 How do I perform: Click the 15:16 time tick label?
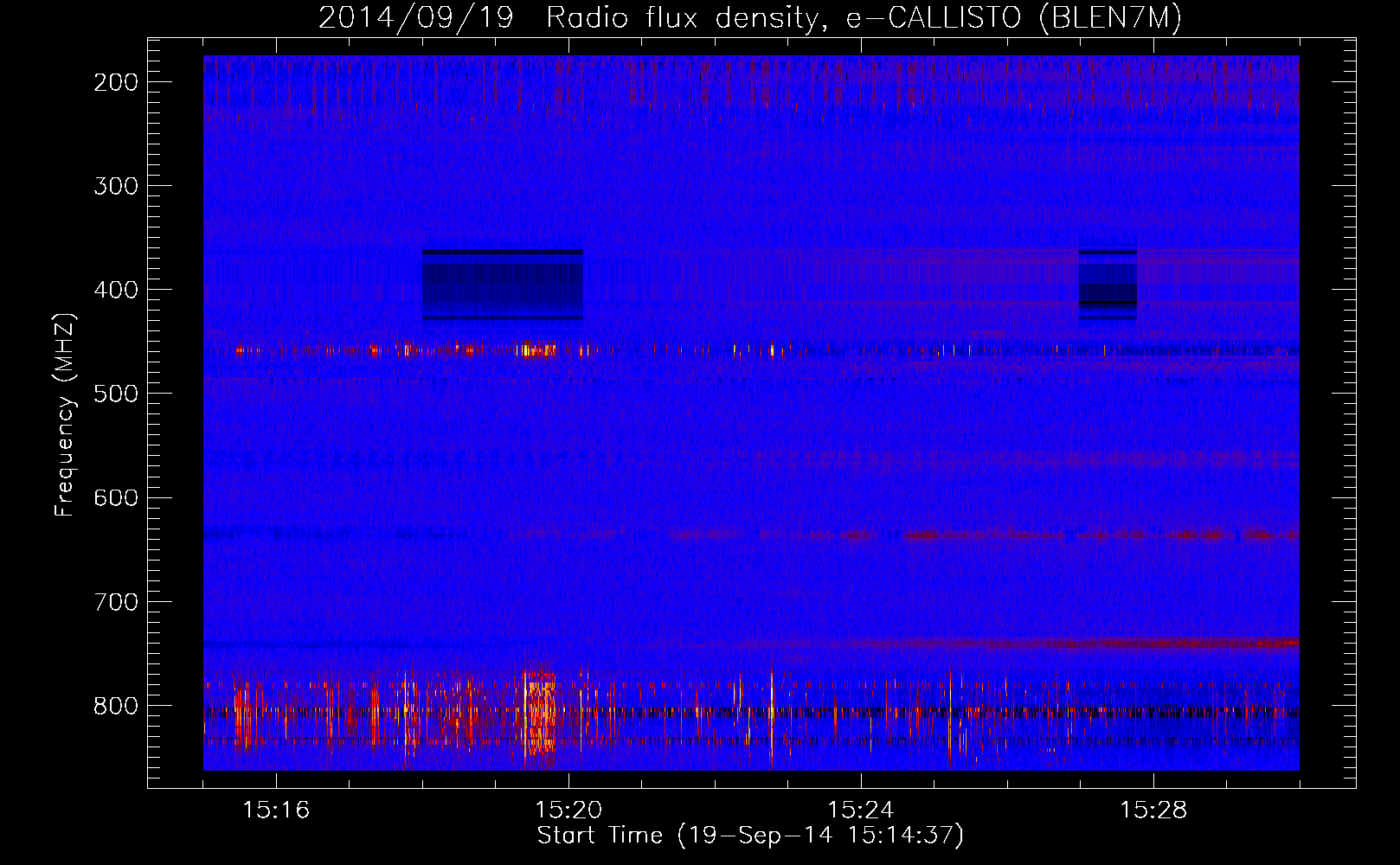click(x=276, y=811)
